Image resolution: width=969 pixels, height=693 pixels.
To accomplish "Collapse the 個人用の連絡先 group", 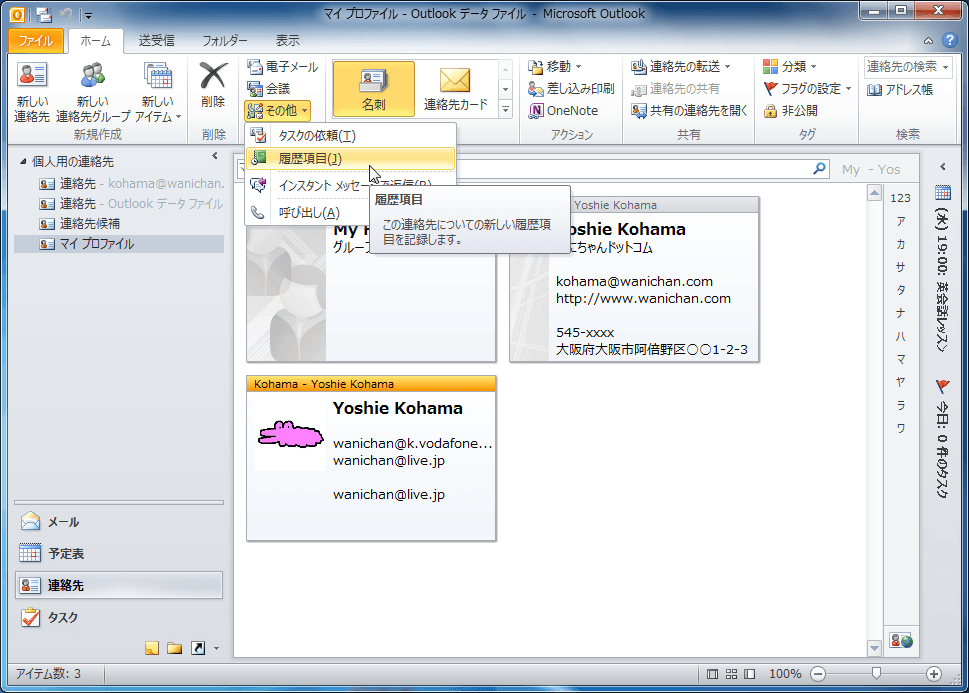I will 23,162.
